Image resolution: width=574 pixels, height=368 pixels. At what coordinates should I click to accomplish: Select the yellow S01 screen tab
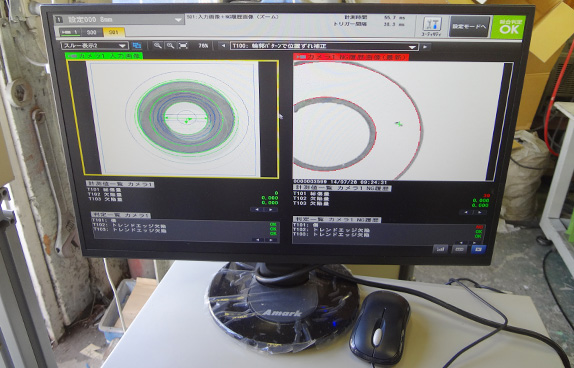pyautogui.click(x=114, y=33)
